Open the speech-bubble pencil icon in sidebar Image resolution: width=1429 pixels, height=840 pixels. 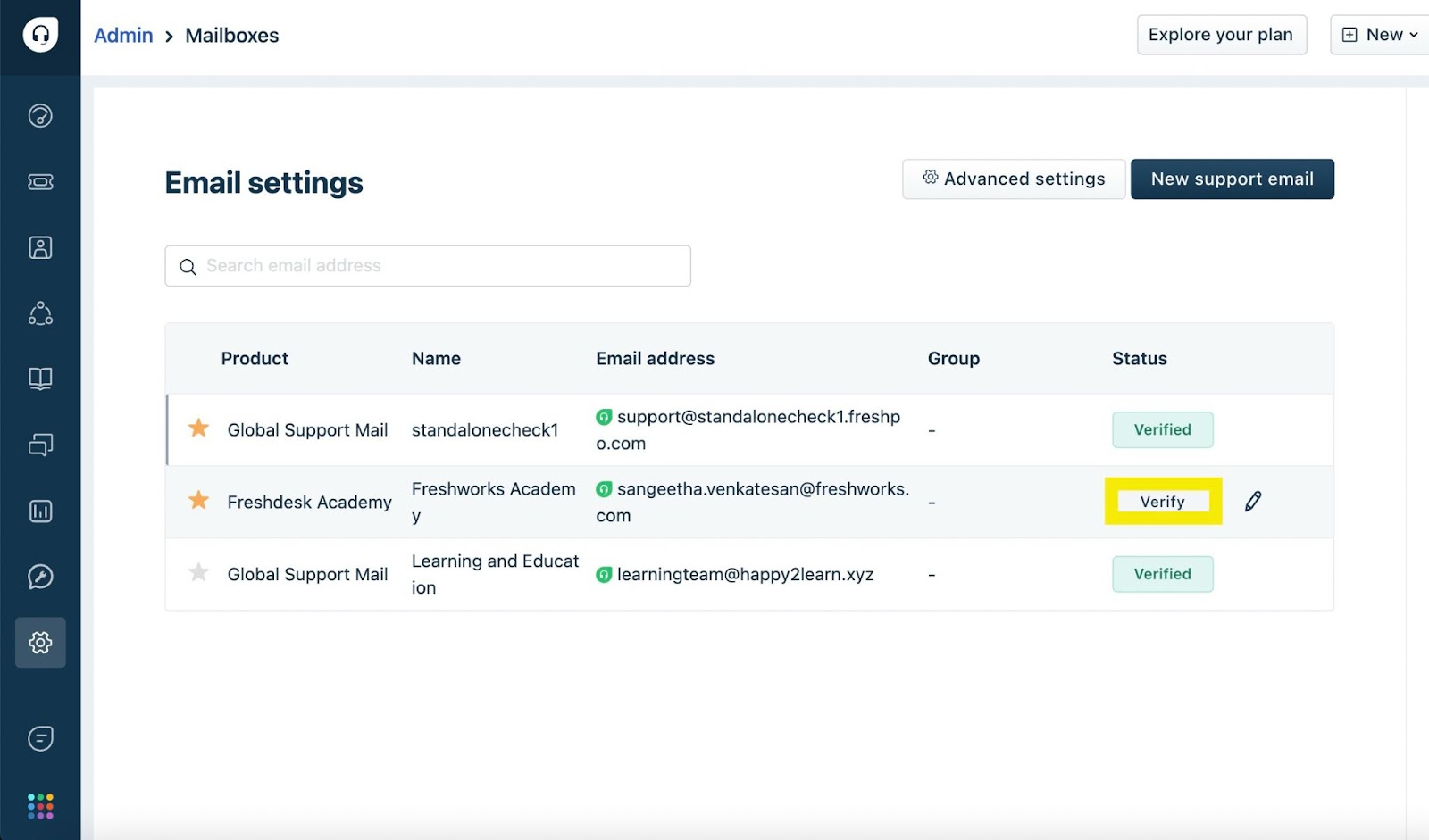40,577
